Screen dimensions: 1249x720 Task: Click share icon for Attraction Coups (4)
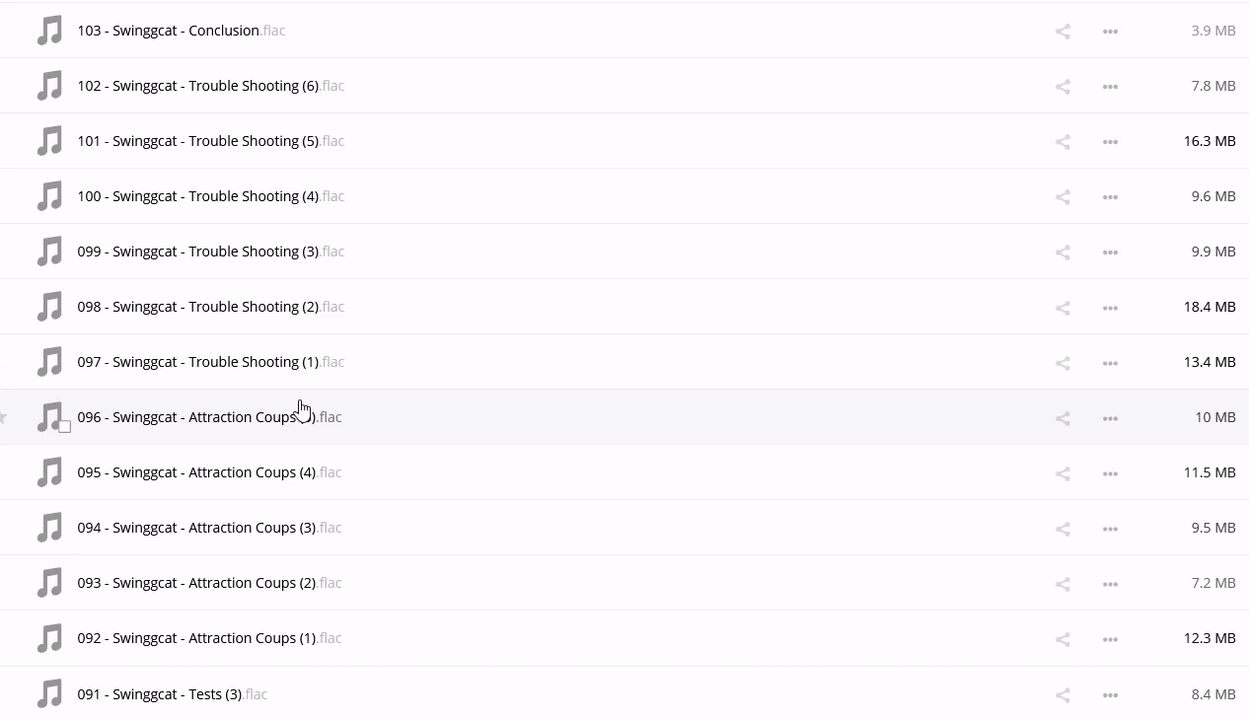(x=1062, y=473)
